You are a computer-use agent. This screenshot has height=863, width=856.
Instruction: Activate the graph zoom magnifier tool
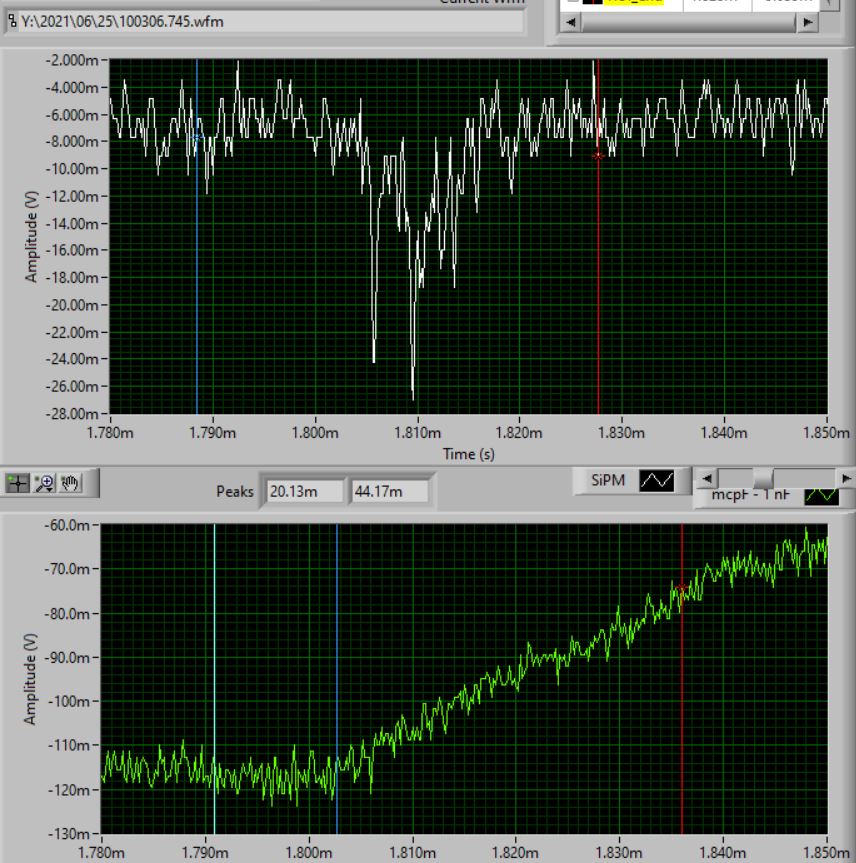[43, 483]
